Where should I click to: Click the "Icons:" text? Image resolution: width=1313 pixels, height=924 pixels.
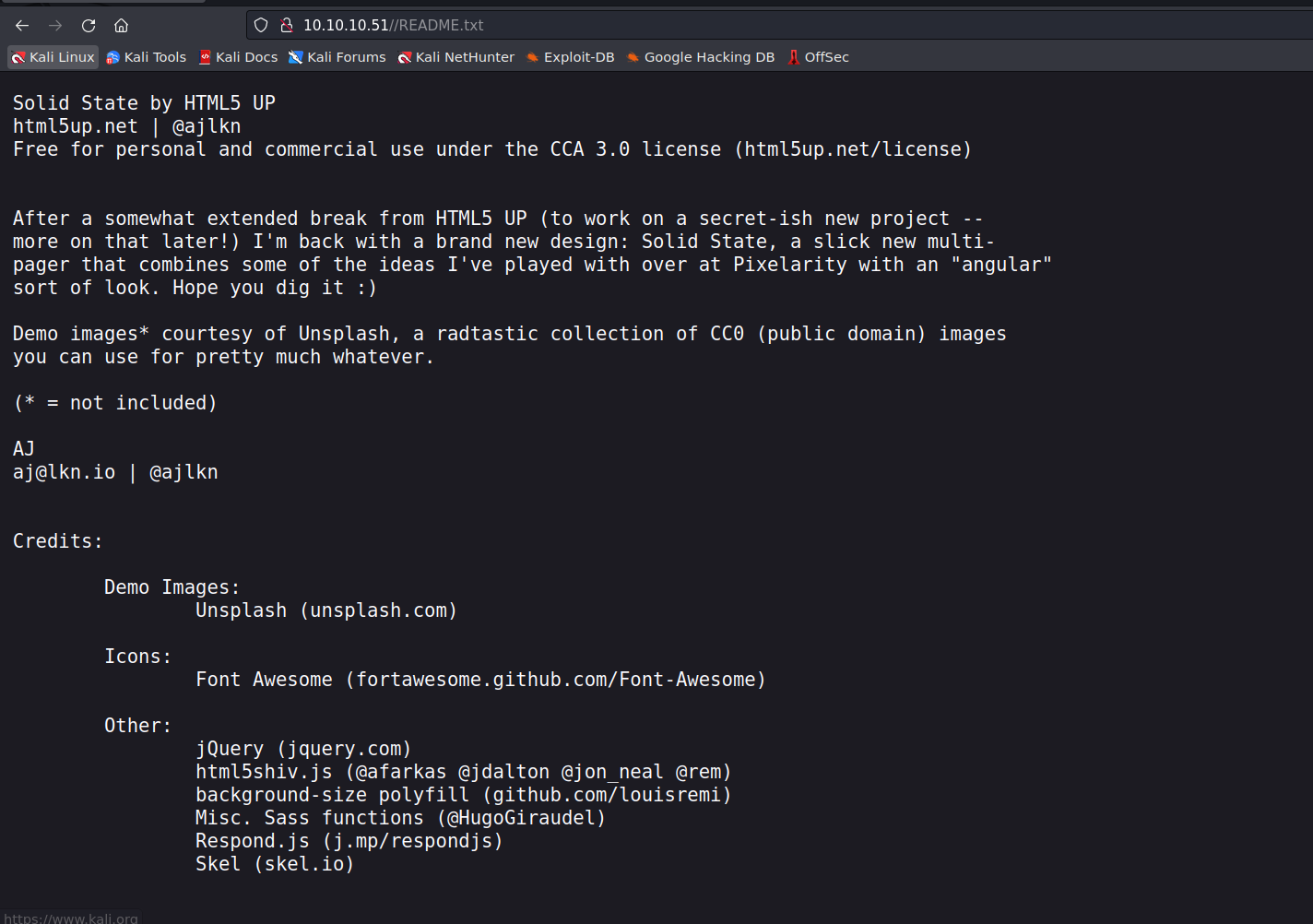138,657
